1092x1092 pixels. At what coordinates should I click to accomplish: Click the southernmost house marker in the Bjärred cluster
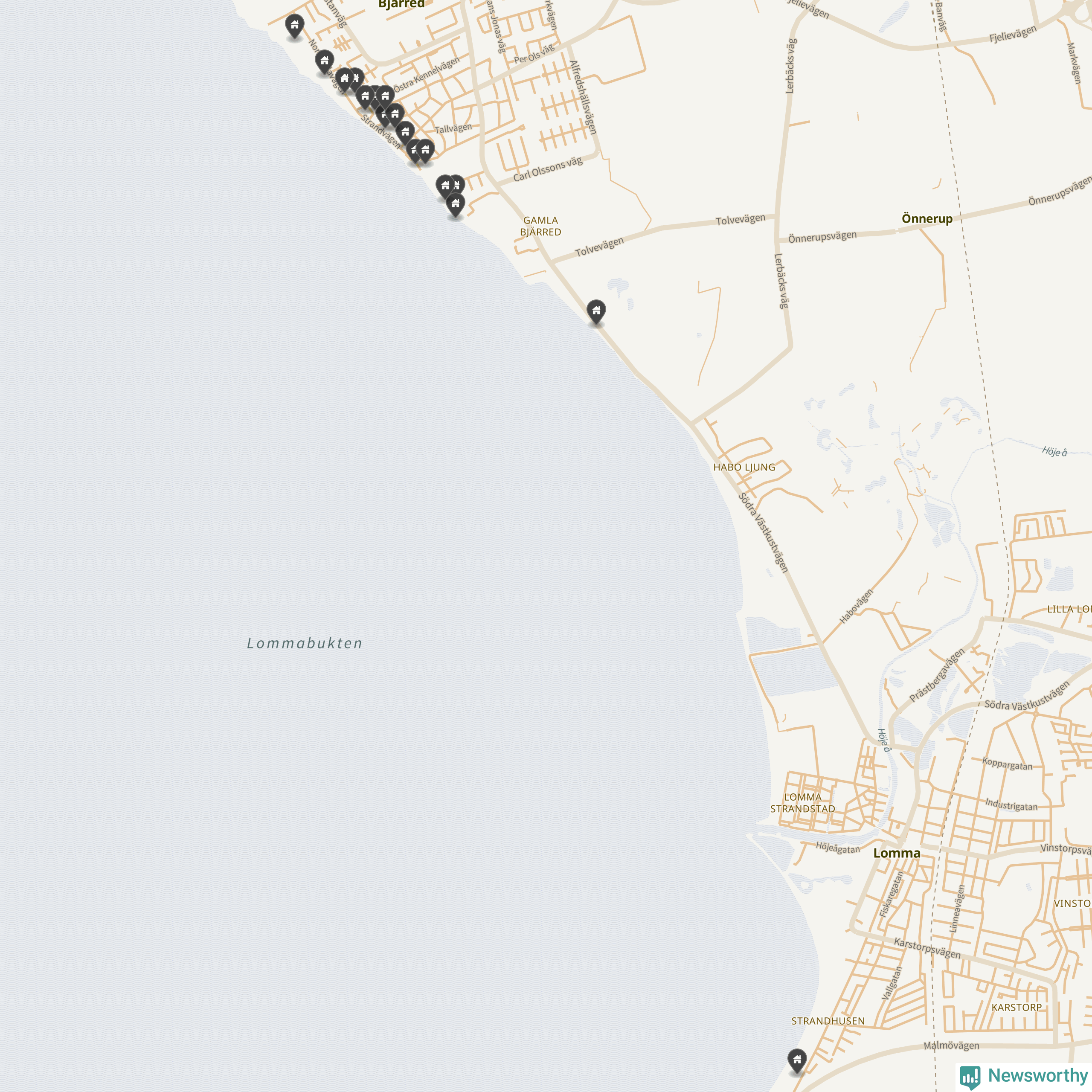456,205
